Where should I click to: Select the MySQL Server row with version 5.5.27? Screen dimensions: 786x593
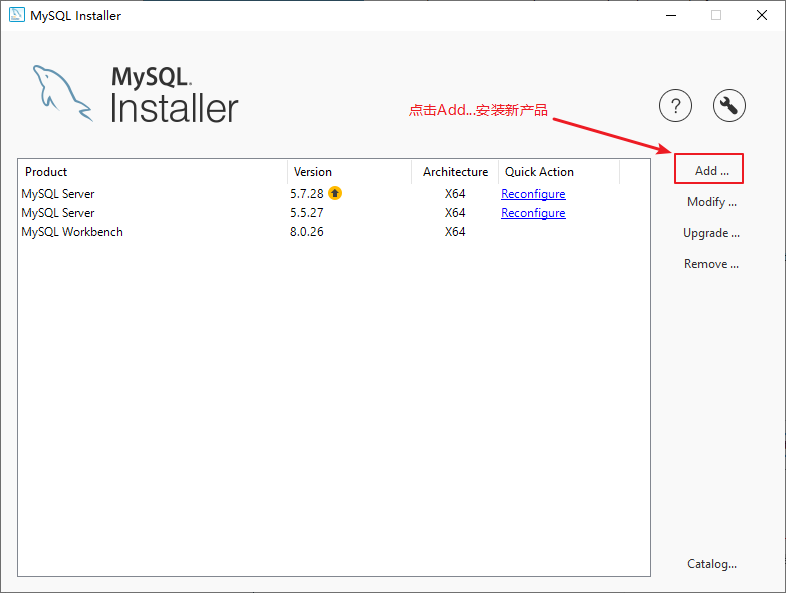click(334, 213)
